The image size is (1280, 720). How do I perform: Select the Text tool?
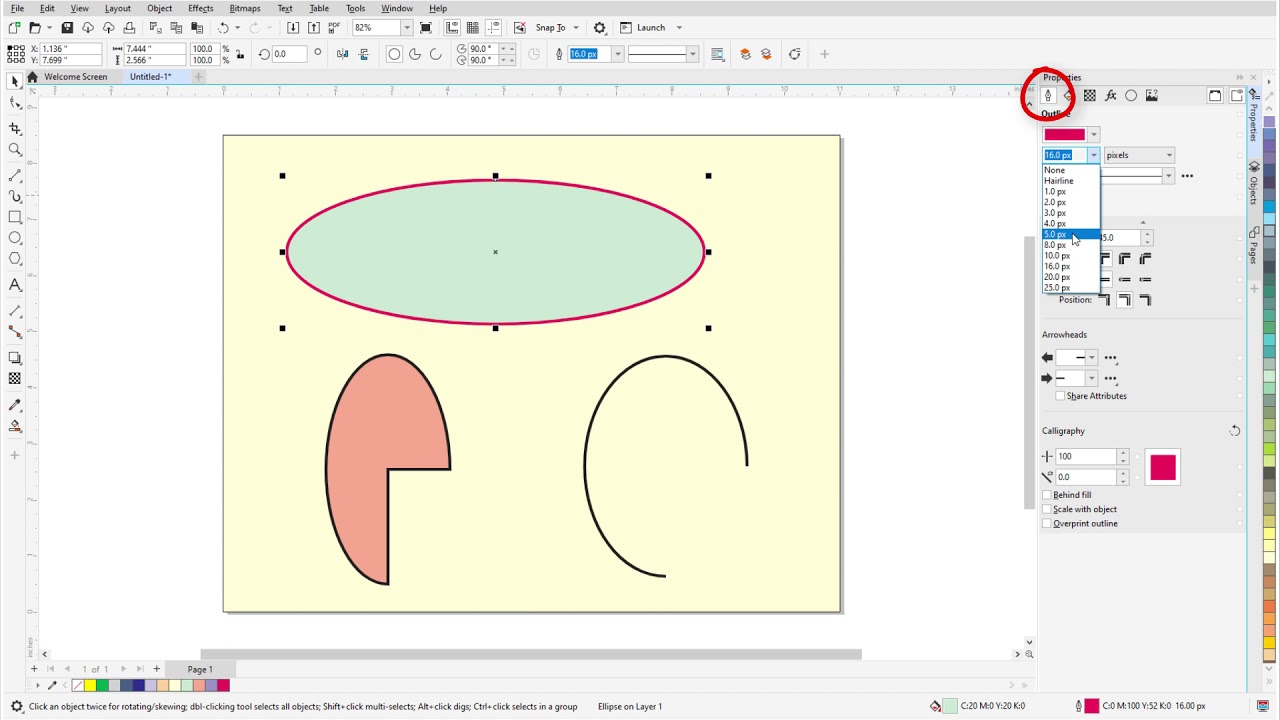click(x=15, y=285)
